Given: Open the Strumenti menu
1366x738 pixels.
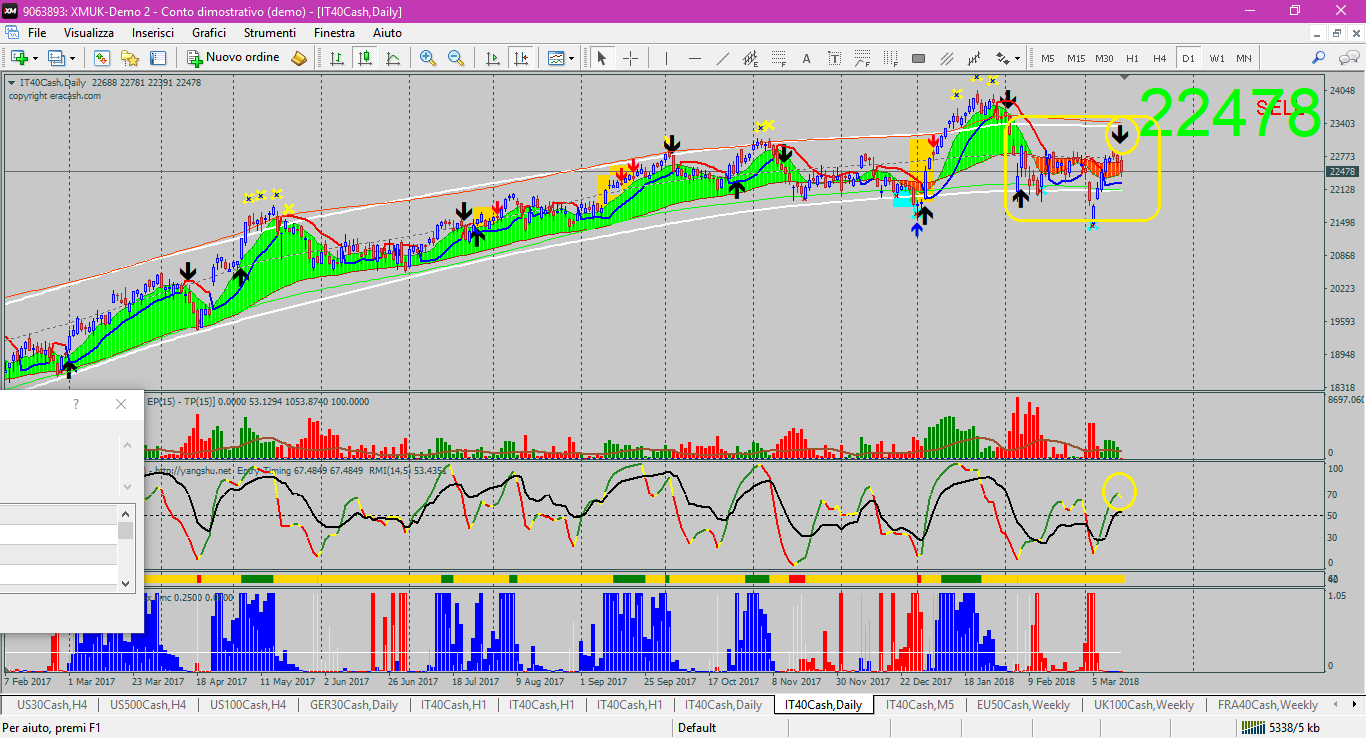Looking at the screenshot, I should (x=270, y=33).
